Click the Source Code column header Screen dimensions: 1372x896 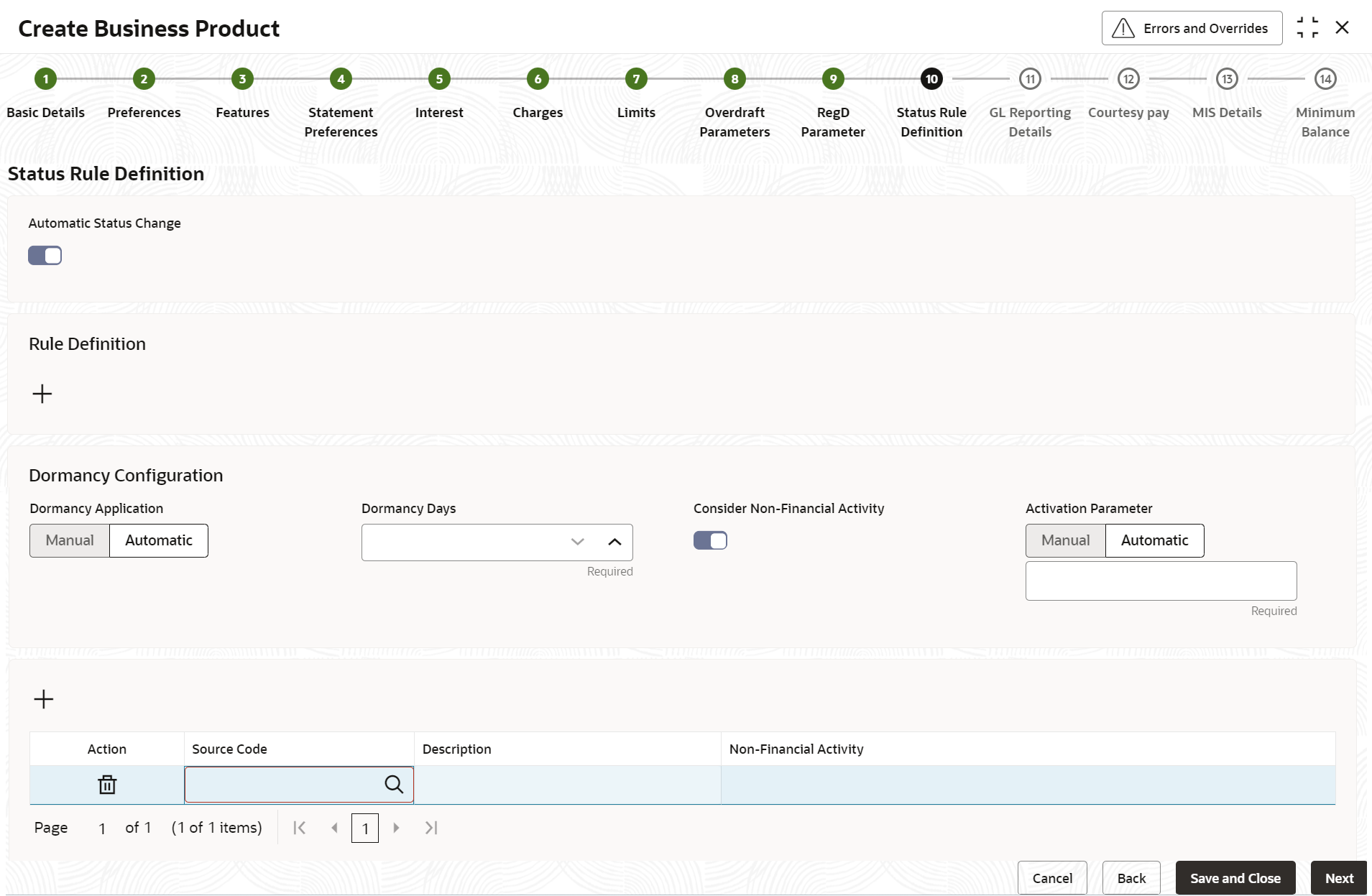coord(299,749)
